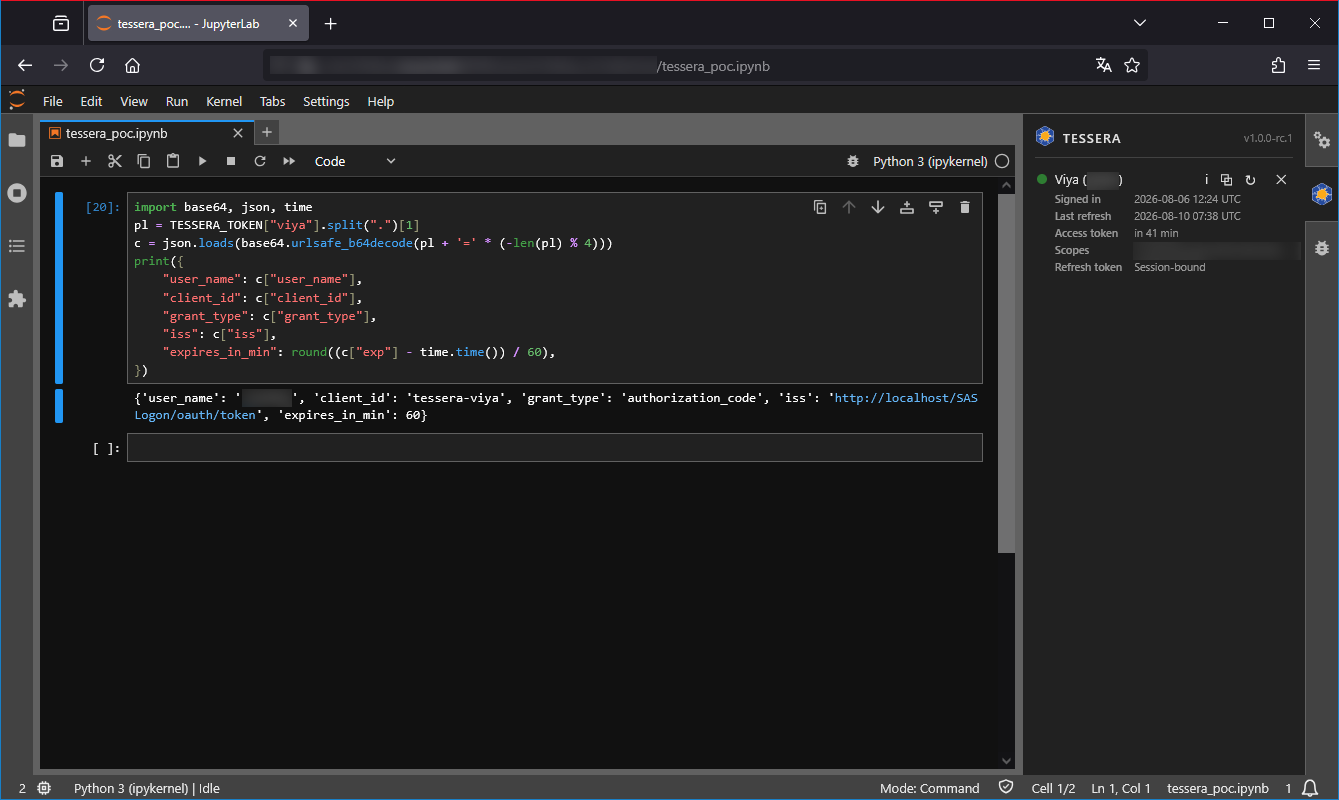Open the Extension Manager puzzle icon
The width and height of the screenshot is (1339, 800).
tap(17, 299)
